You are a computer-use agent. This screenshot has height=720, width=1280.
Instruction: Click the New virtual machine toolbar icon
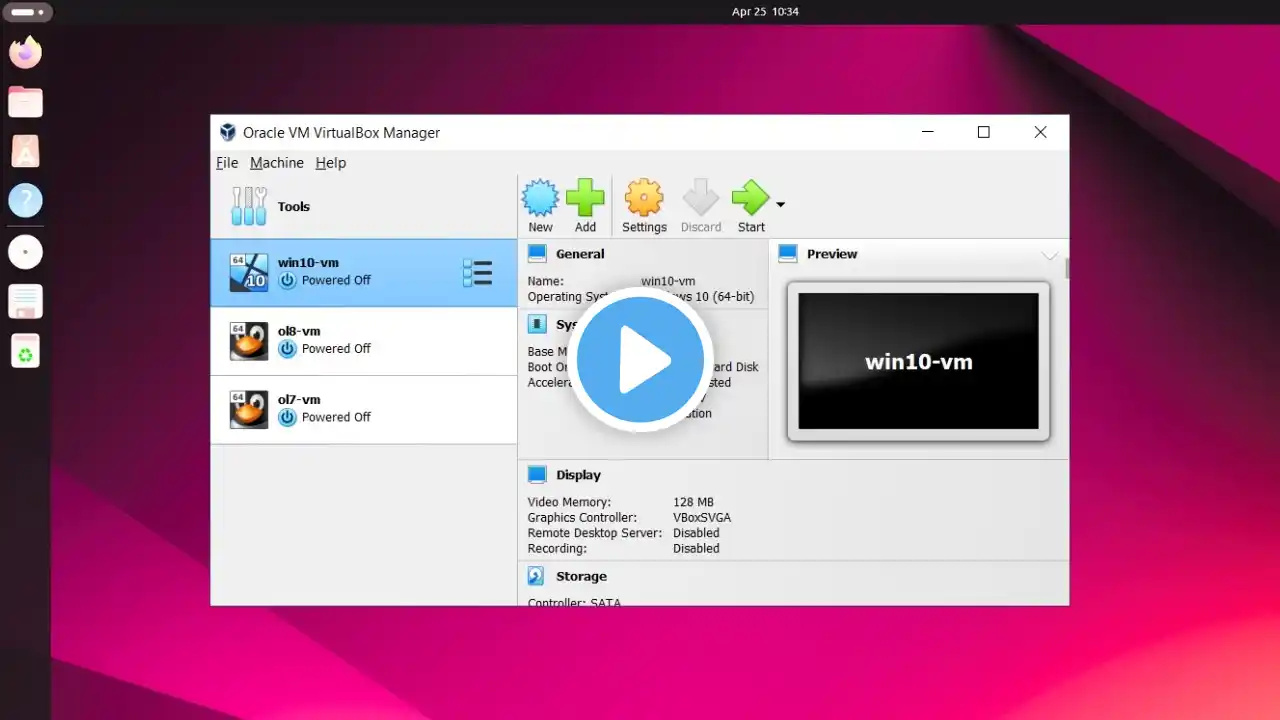(541, 198)
